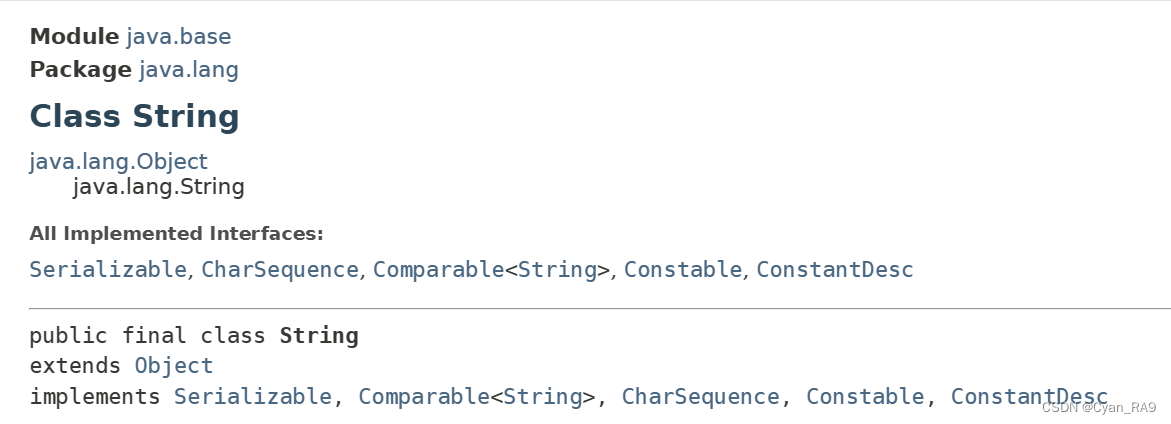This screenshot has width=1171, height=424.
Task: Click Constable in the implements clause
Action: tap(865, 396)
